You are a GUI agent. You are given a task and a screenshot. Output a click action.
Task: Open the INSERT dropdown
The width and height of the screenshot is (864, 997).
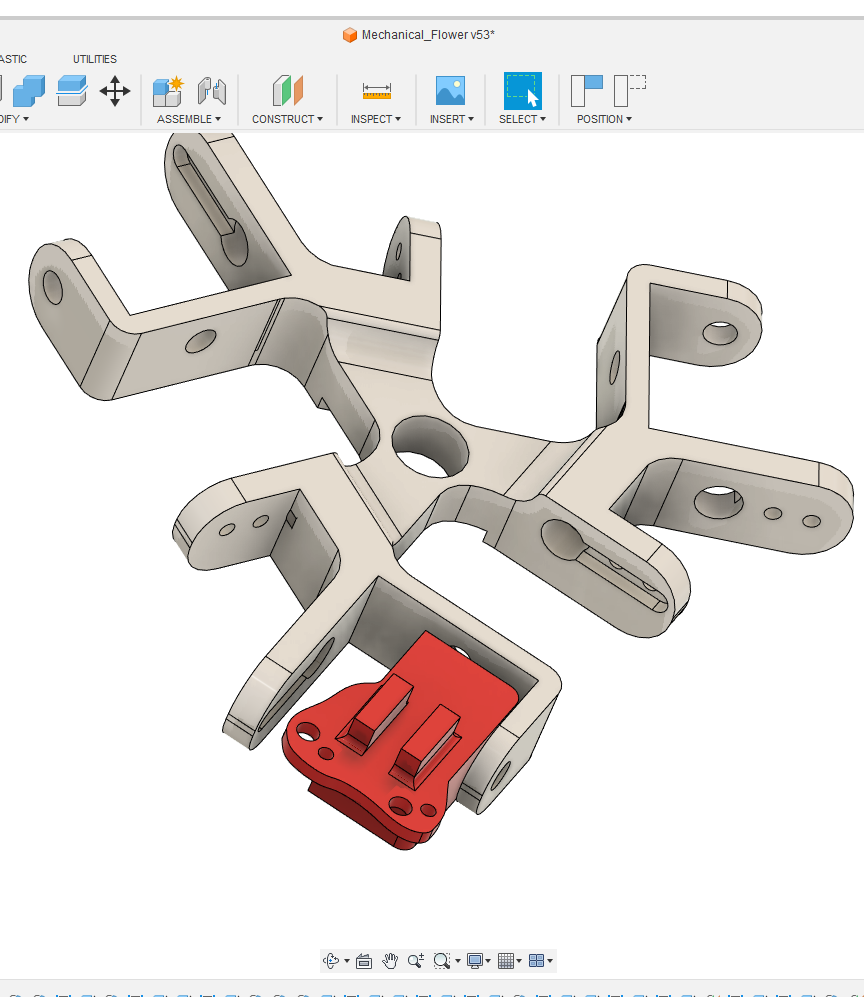click(451, 119)
